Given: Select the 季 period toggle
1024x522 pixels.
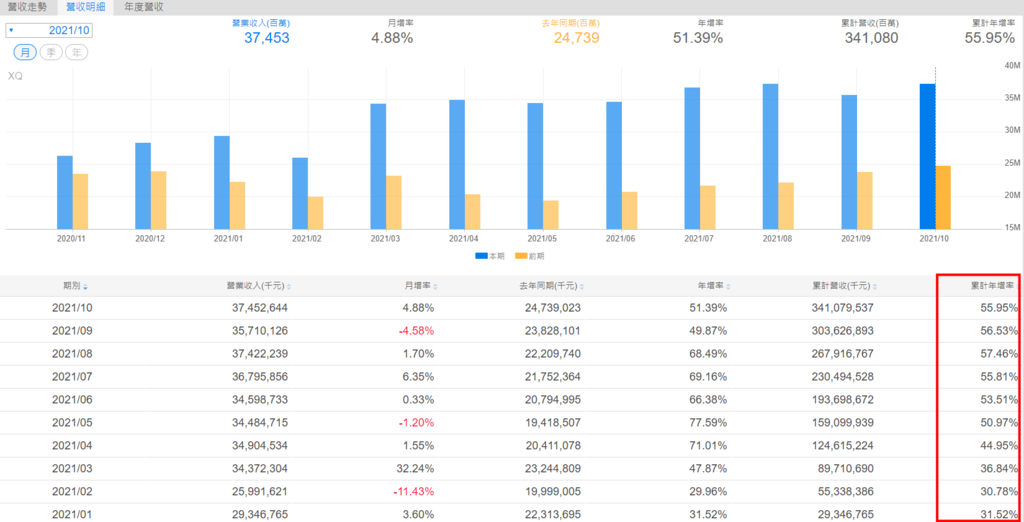Looking at the screenshot, I should [51, 53].
